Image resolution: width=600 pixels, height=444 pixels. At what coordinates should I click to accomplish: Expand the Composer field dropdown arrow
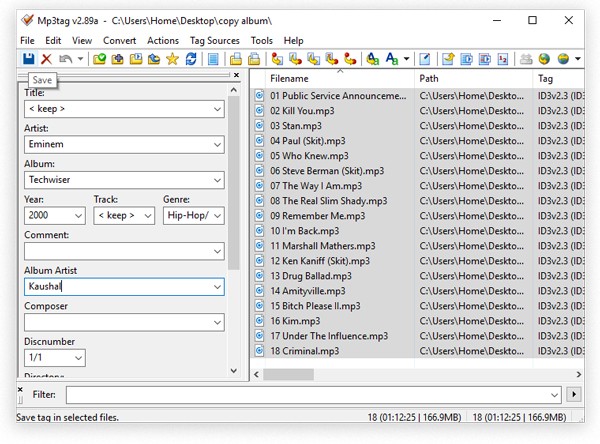pyautogui.click(x=217, y=323)
